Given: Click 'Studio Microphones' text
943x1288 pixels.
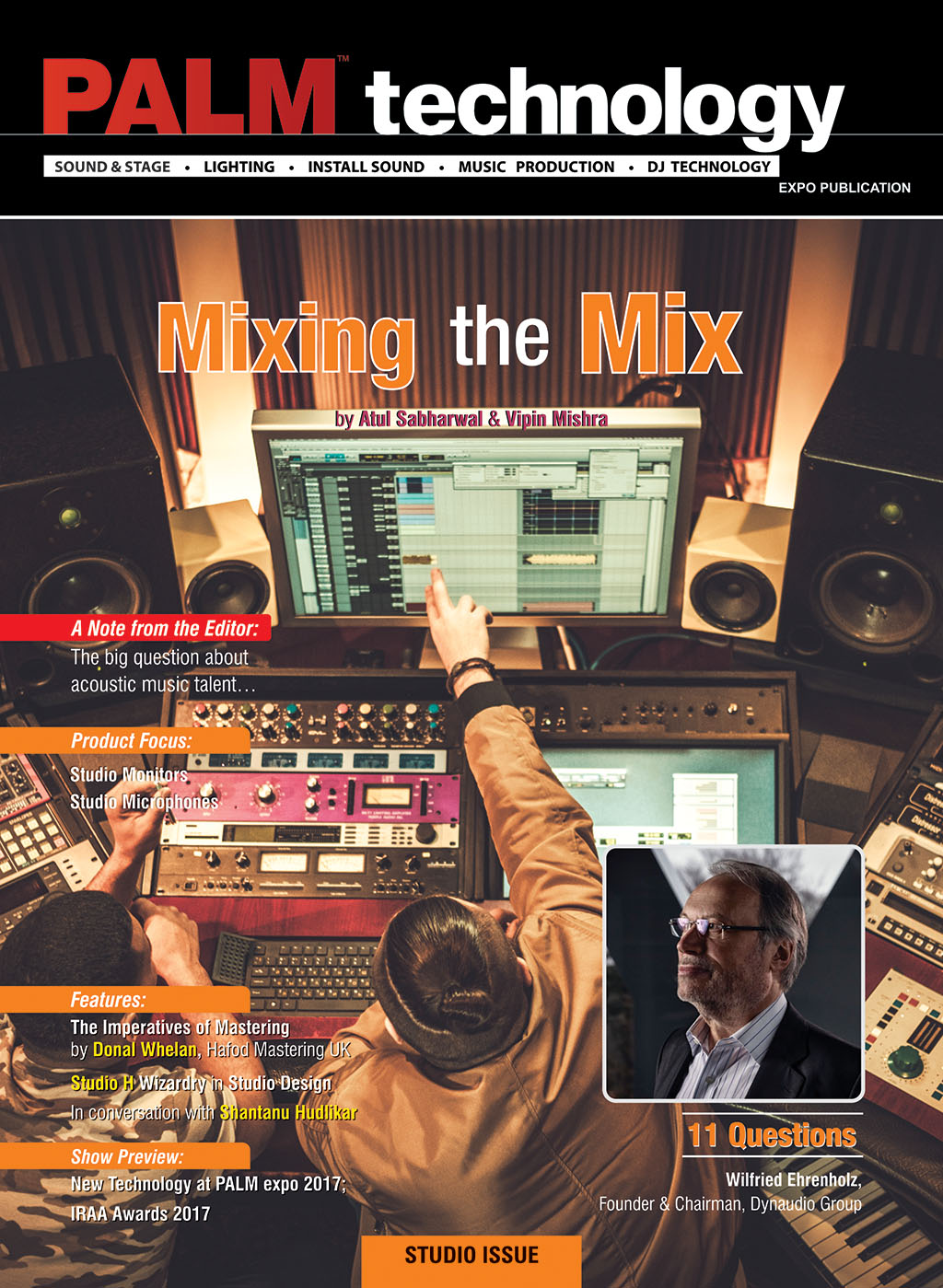Looking at the screenshot, I should click(x=144, y=802).
